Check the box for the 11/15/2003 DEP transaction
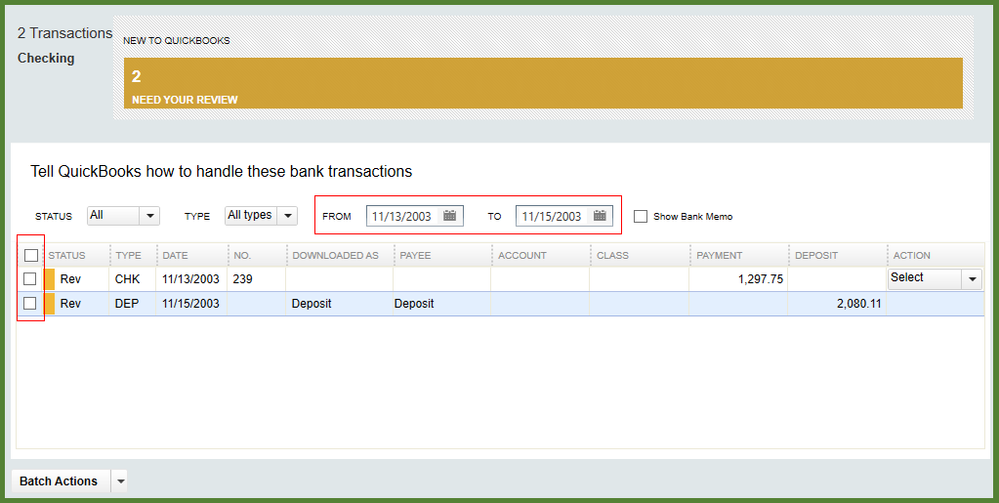The width and height of the screenshot is (999, 503). 30,303
